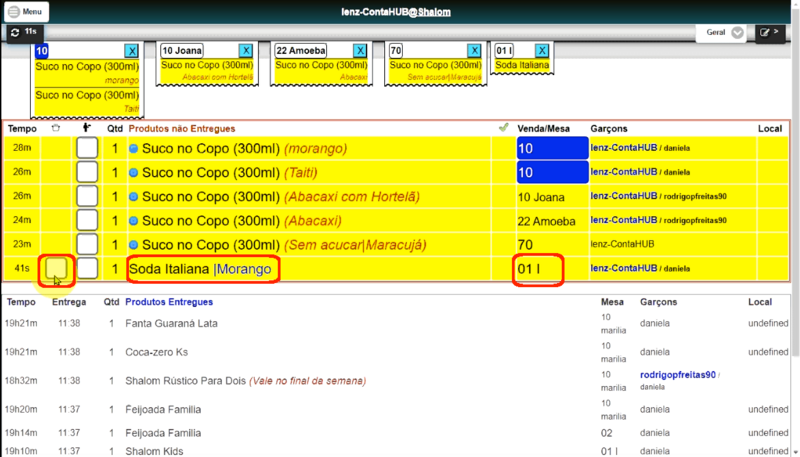Click lenz-ContaHUB link in Soda Italiana row
Screen dimensions: 800x457
click(623, 268)
